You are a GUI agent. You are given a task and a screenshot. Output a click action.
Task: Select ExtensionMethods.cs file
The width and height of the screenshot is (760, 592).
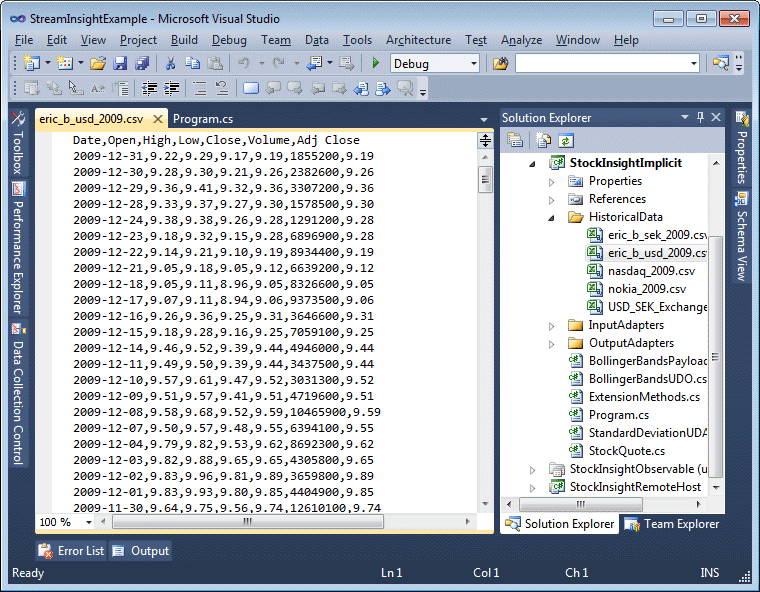pyautogui.click(x=644, y=397)
